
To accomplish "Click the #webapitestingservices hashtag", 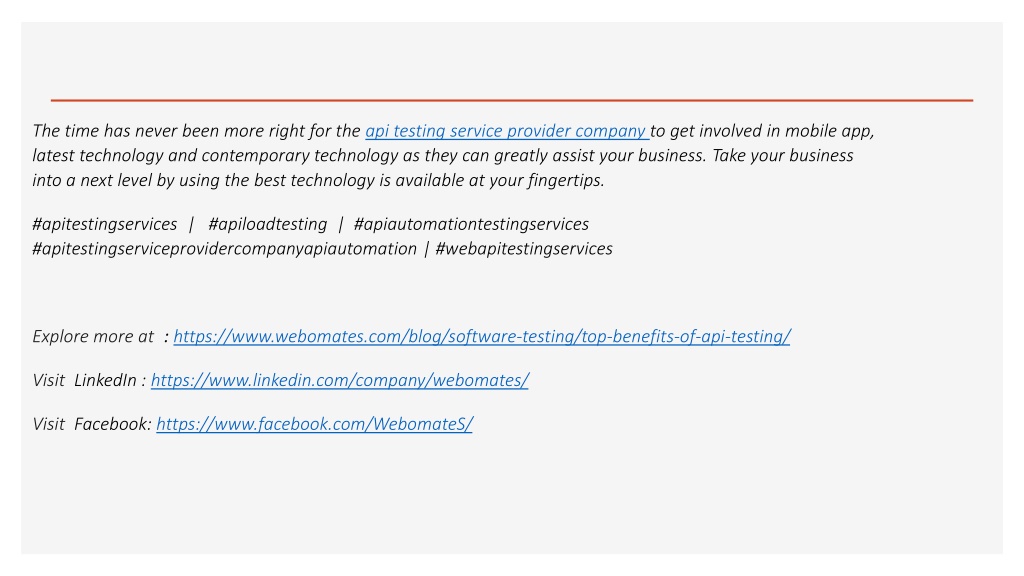I will click(x=524, y=249).
